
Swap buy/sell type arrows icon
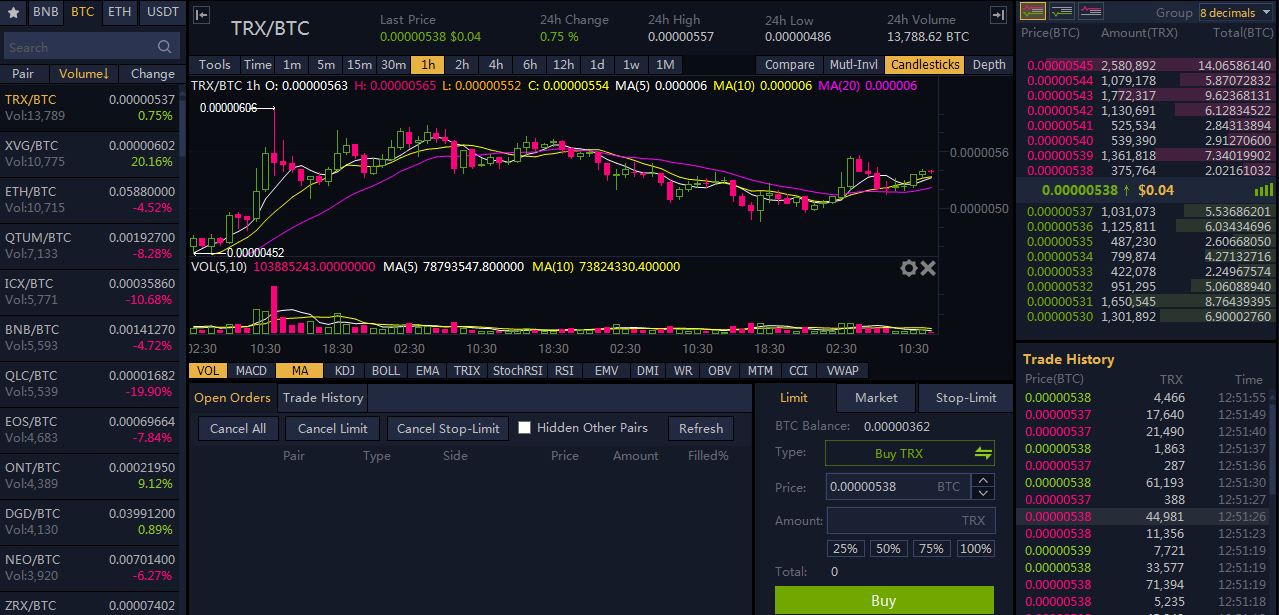[984, 453]
